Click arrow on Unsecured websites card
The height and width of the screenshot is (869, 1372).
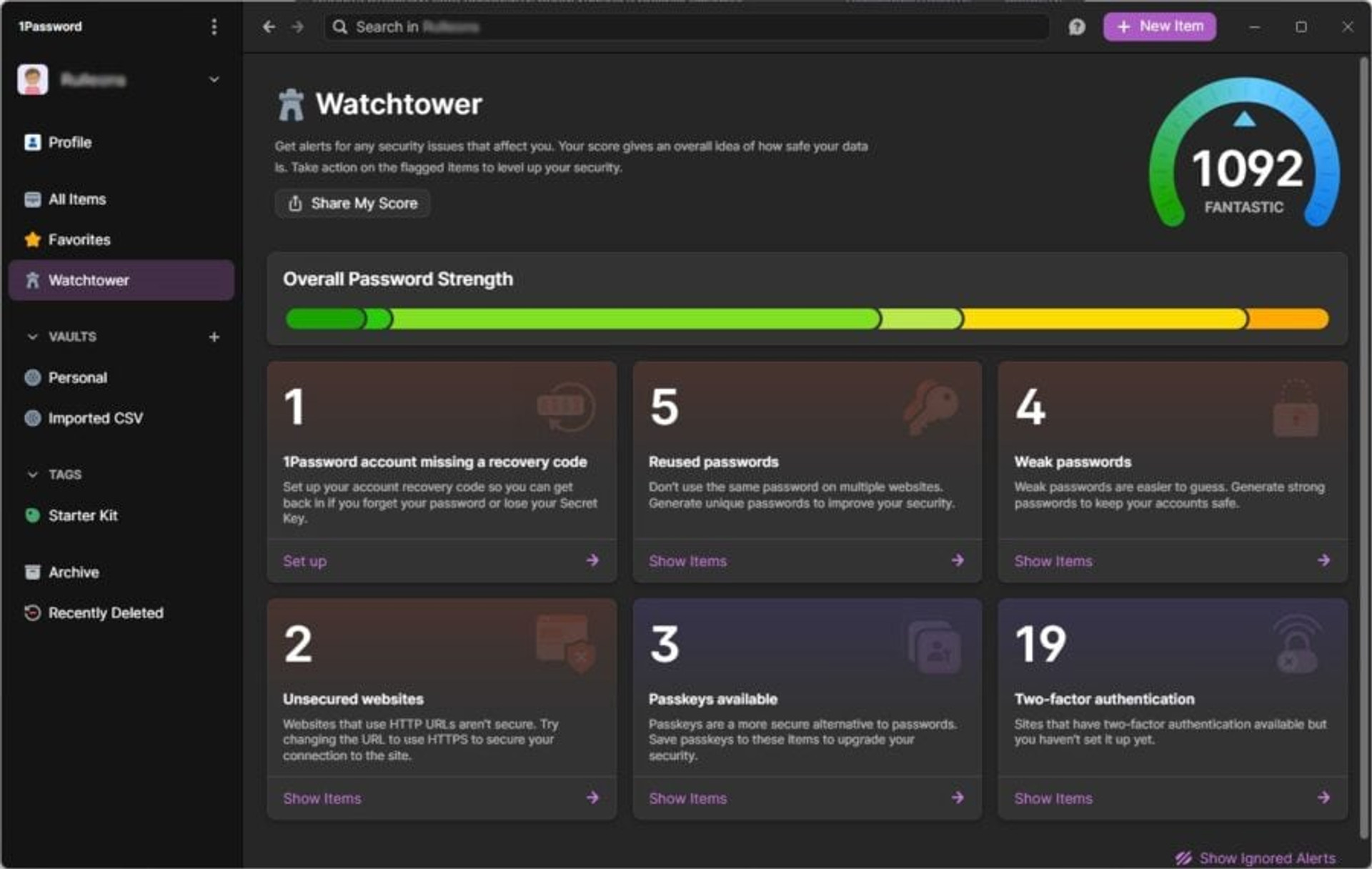click(592, 798)
